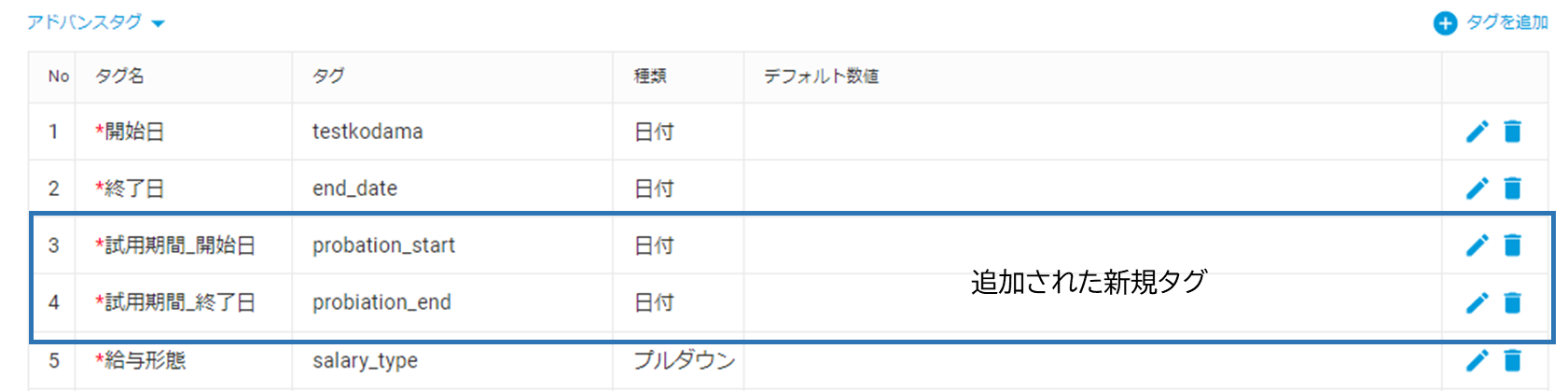
Task: Edit the probiation_end tag
Action: (x=1477, y=302)
